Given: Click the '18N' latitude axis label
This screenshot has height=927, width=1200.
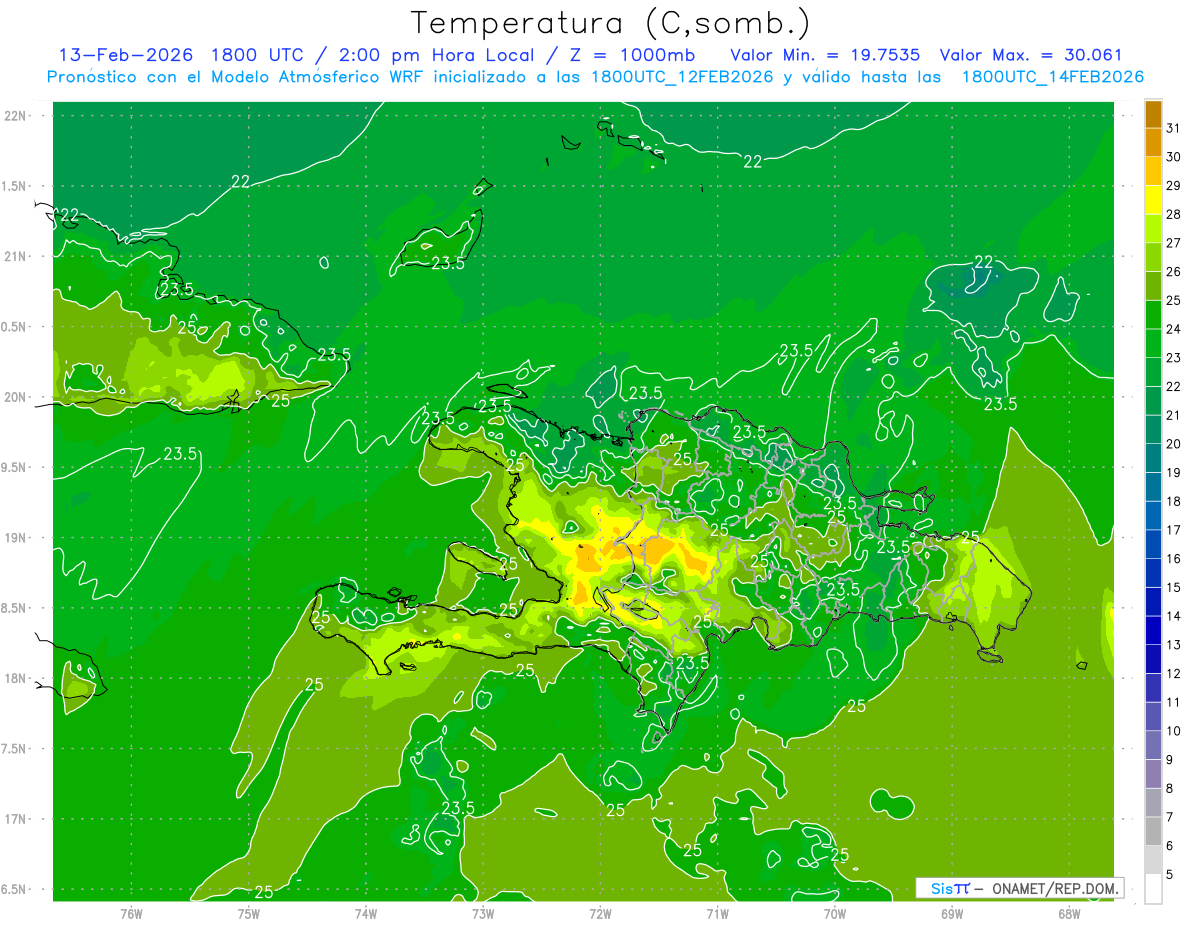Looking at the screenshot, I should (x=16, y=678).
